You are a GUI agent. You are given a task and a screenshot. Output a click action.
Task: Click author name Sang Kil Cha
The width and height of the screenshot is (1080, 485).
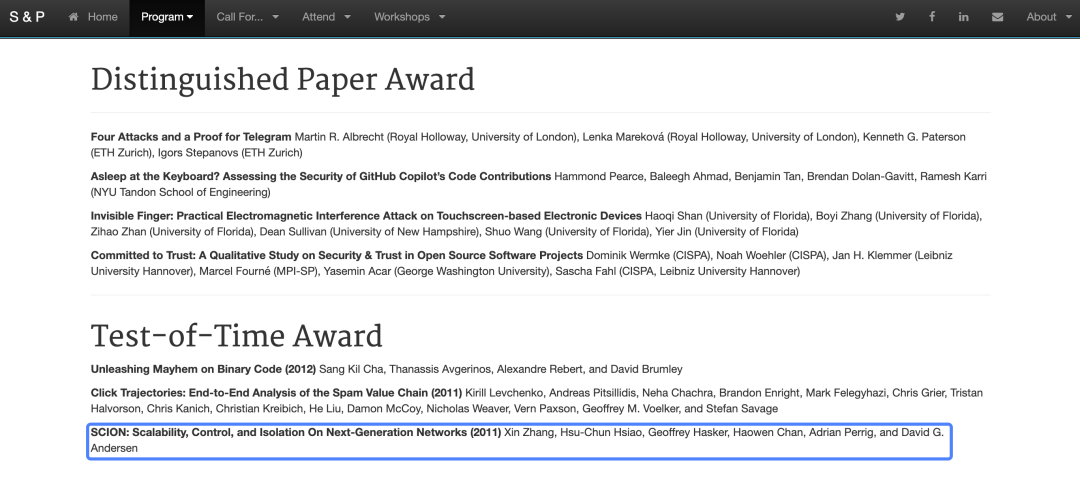tap(350, 369)
